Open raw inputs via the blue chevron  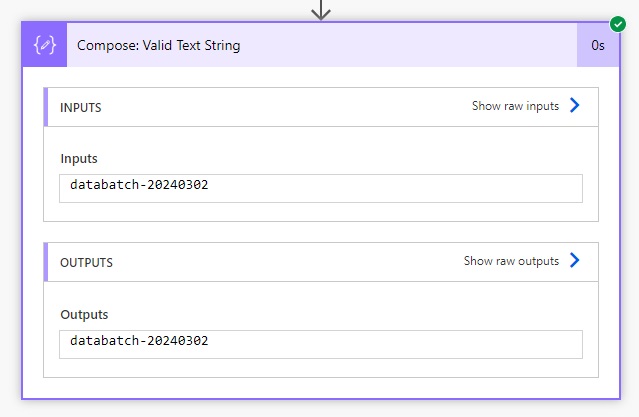click(575, 105)
